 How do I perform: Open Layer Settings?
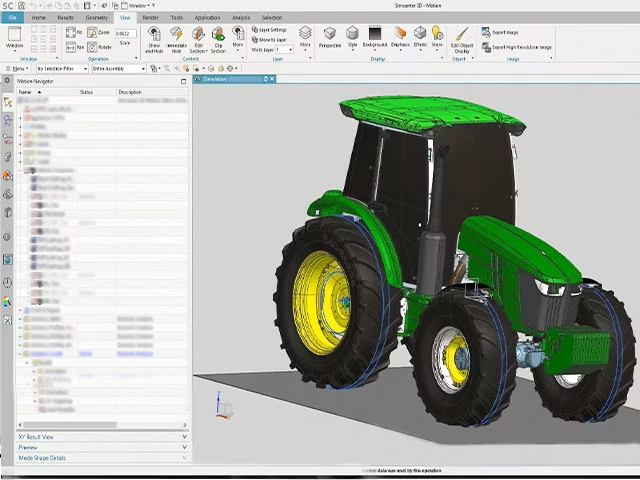coord(269,30)
